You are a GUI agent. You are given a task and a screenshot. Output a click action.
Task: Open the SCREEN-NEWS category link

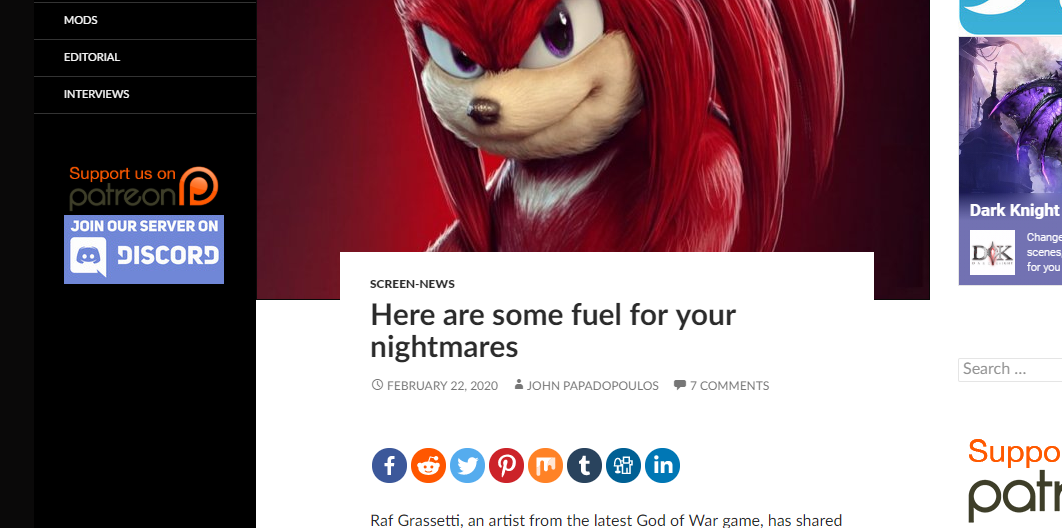click(412, 284)
